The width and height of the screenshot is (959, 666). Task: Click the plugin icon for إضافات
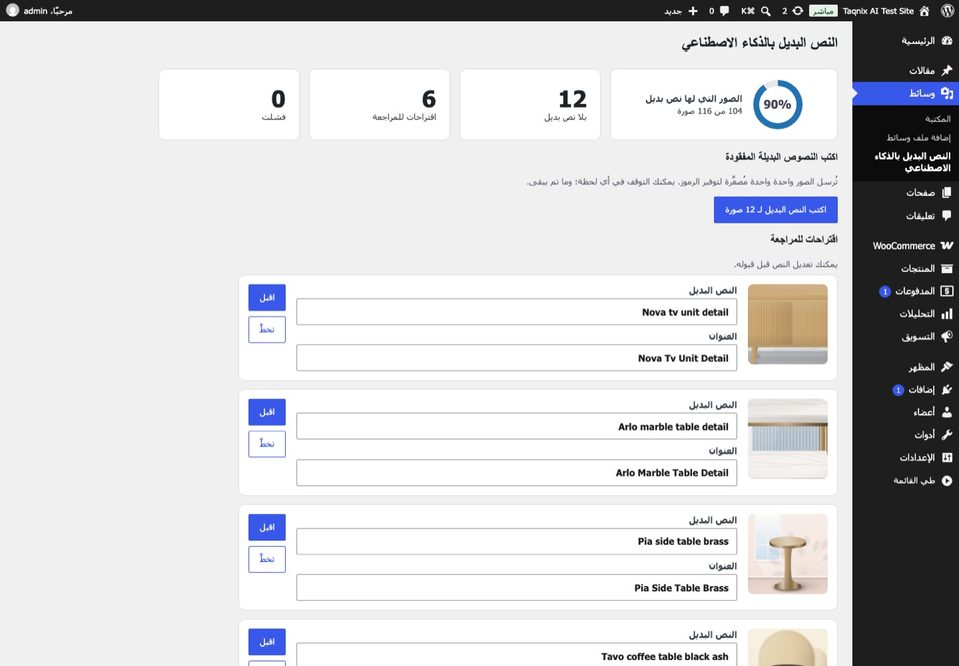tap(947, 390)
